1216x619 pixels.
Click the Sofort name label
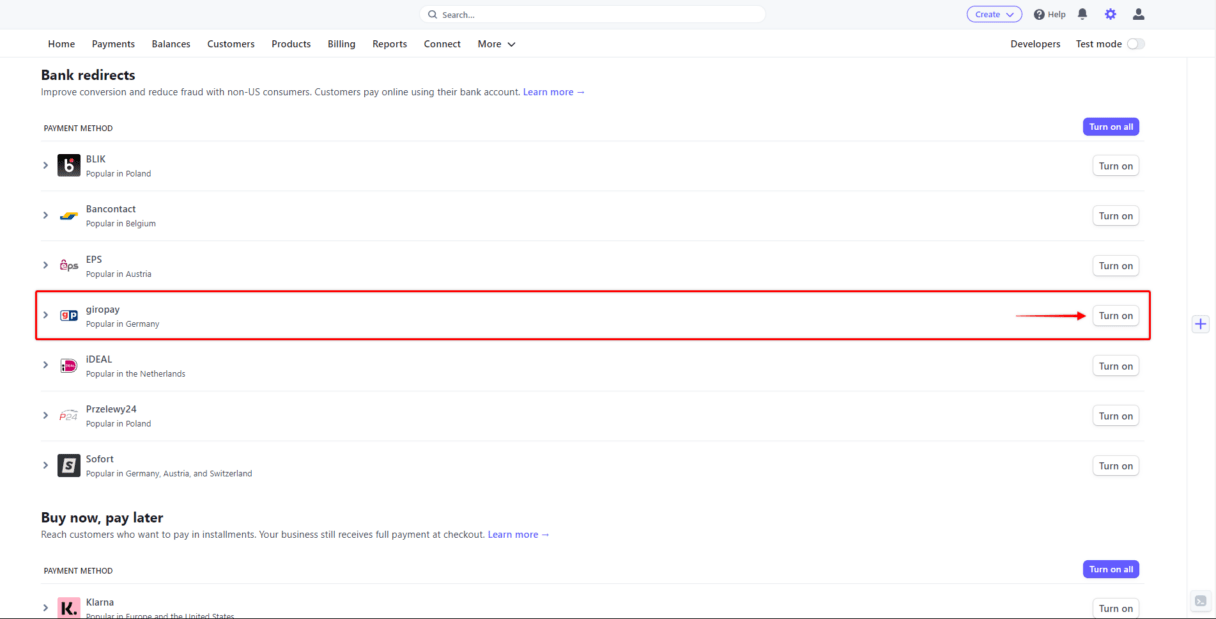(x=100, y=459)
